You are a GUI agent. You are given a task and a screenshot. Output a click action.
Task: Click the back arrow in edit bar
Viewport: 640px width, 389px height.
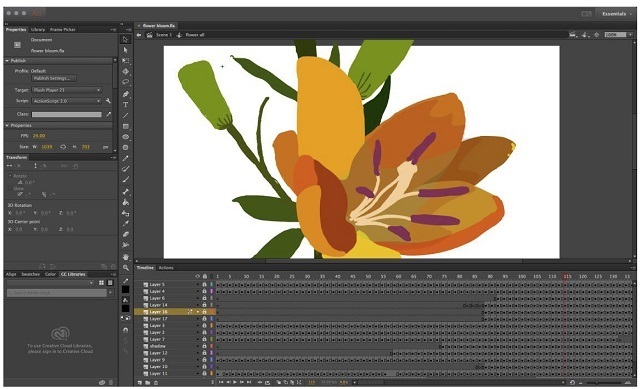(x=139, y=35)
